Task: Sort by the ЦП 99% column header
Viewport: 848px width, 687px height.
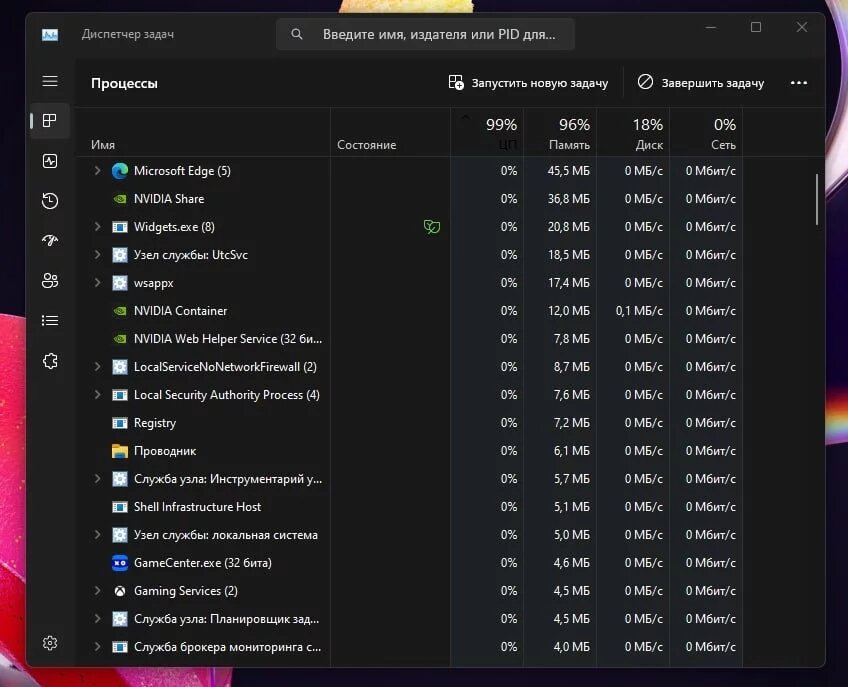Action: click(487, 133)
